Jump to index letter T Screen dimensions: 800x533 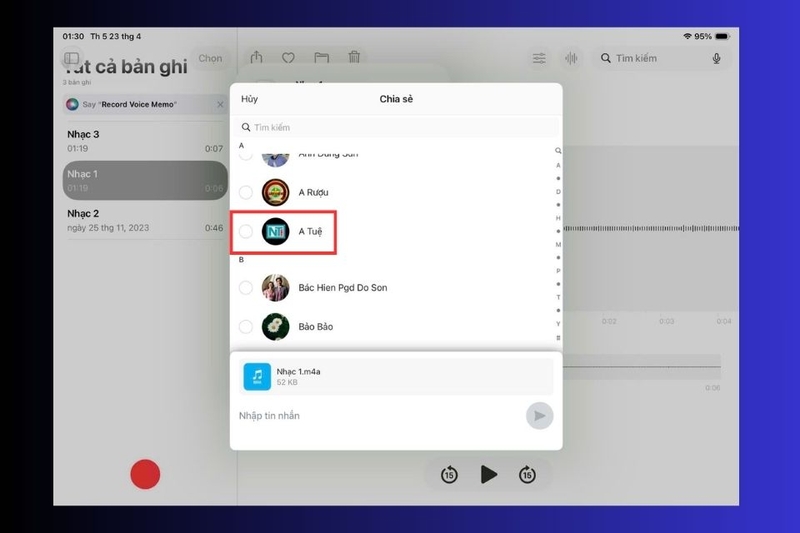coord(558,297)
